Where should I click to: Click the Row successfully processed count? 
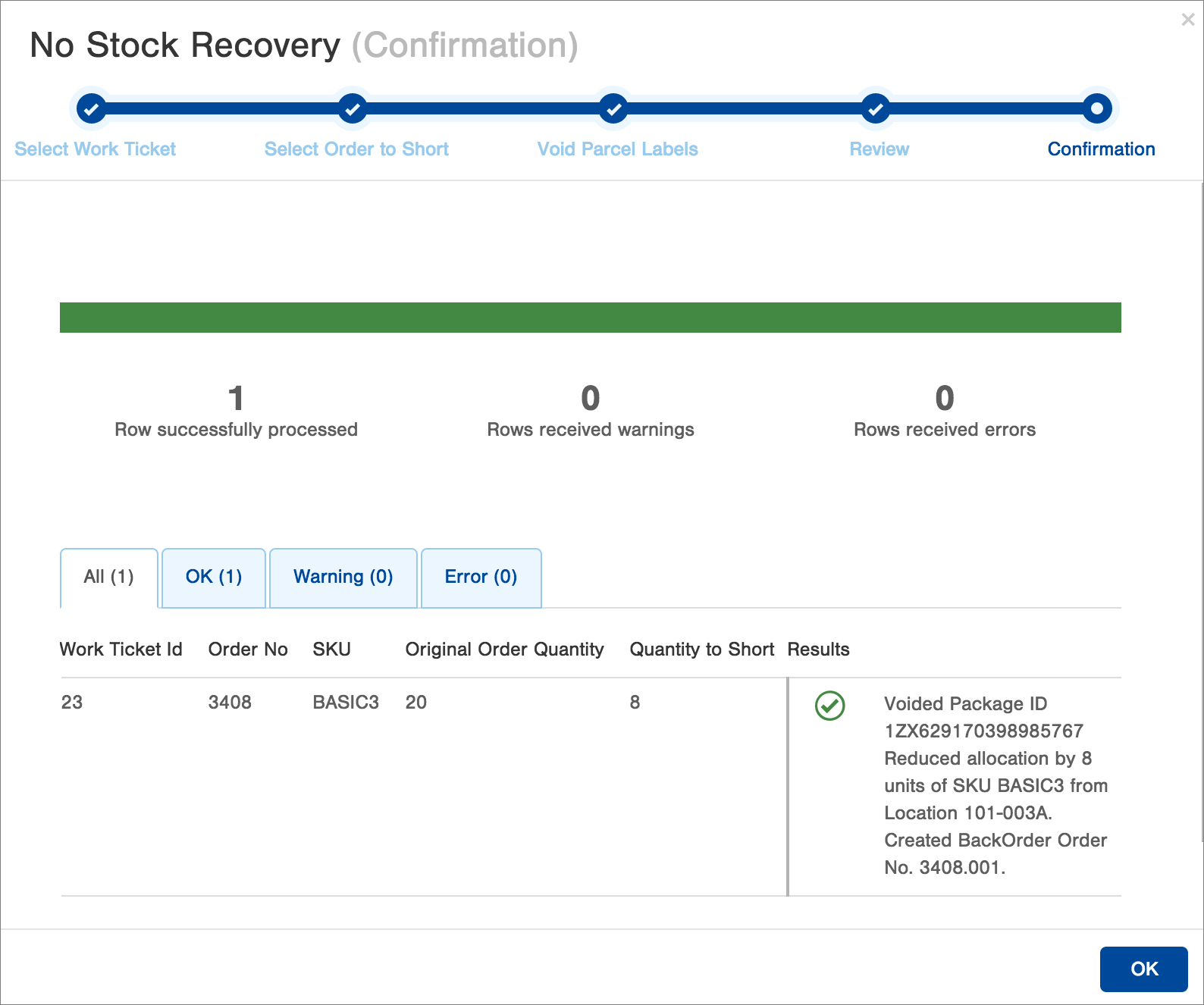236,399
